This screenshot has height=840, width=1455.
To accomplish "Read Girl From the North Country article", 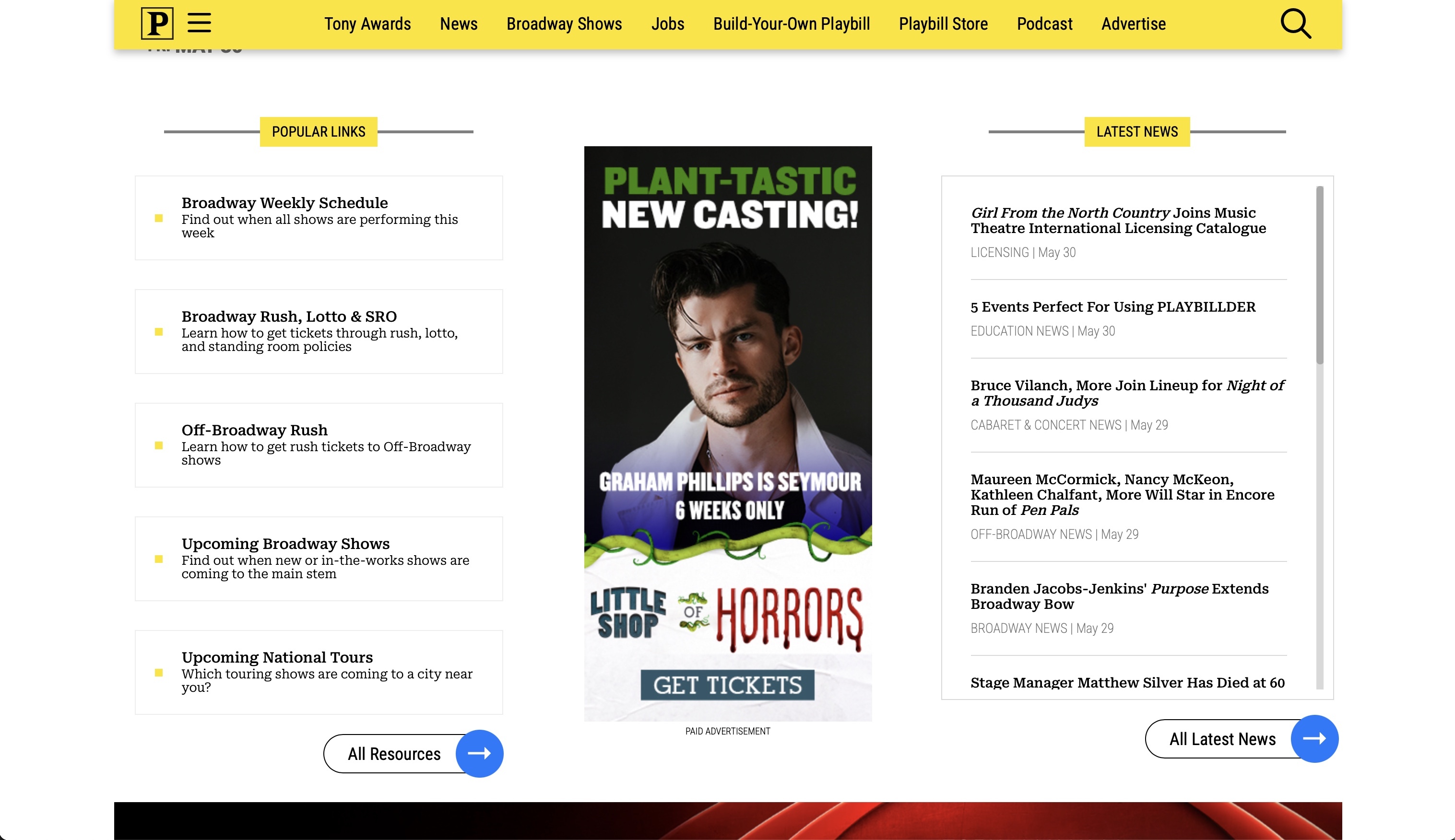I will [1118, 221].
